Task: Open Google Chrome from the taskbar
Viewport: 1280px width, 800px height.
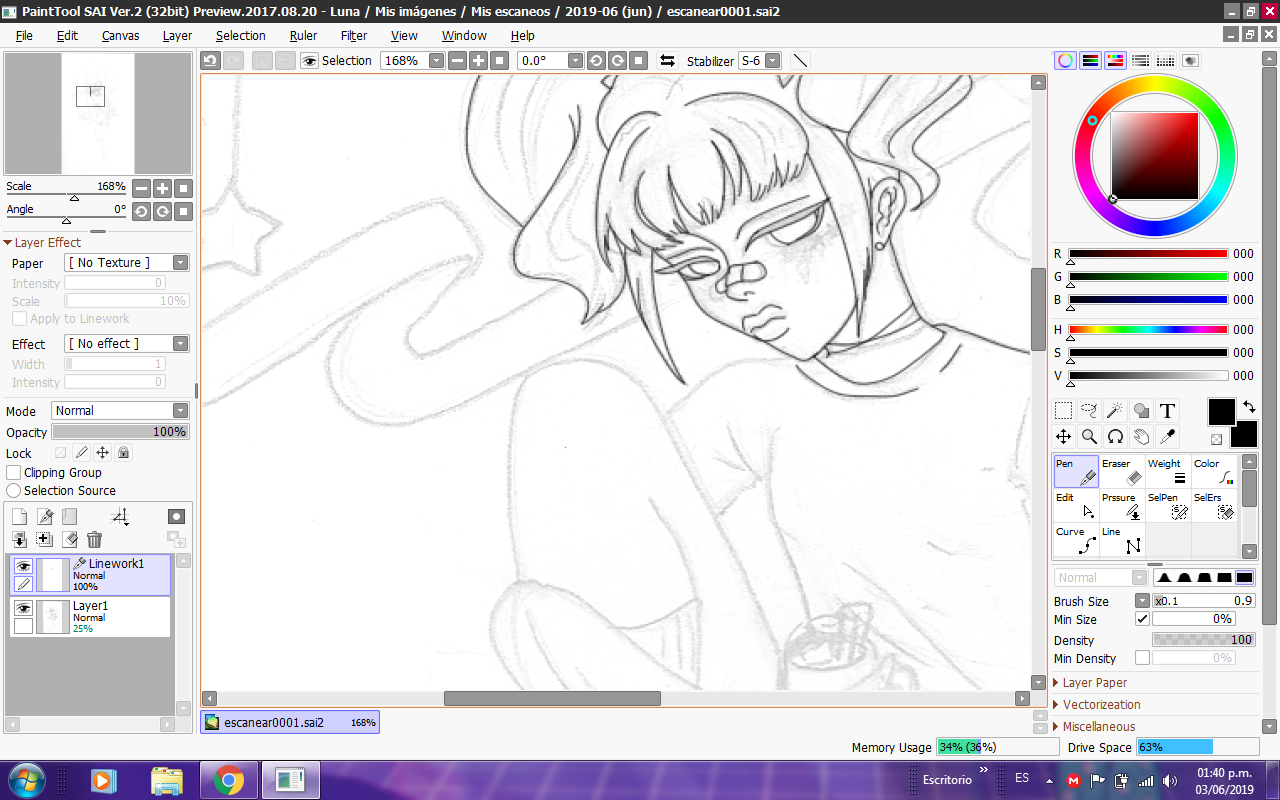Action: click(x=229, y=779)
